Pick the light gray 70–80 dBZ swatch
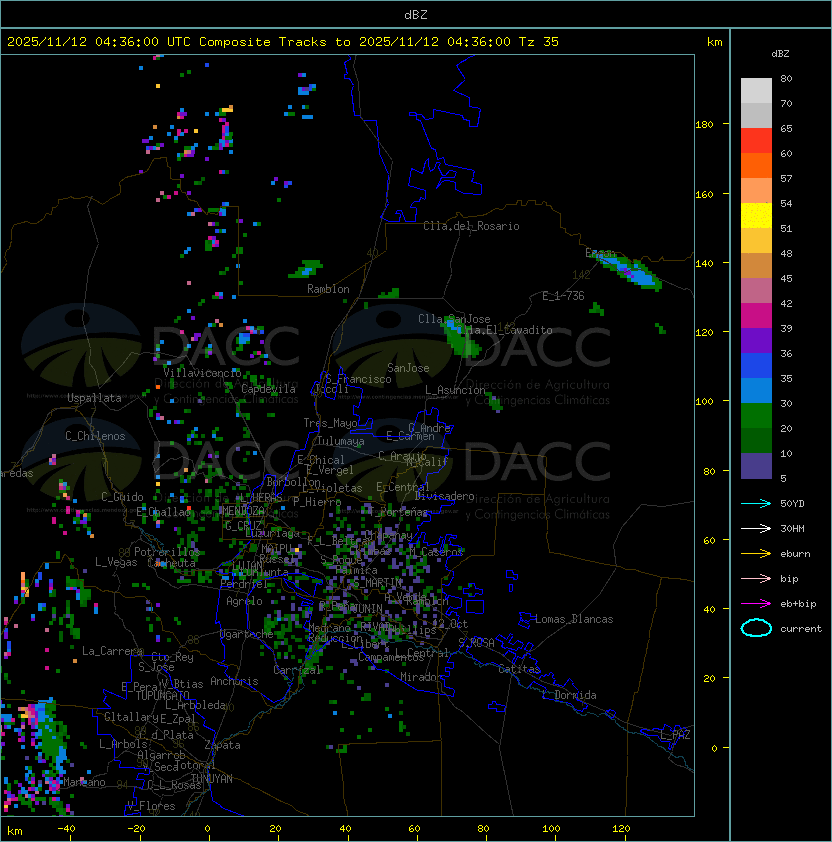The image size is (832, 842). [x=756, y=90]
